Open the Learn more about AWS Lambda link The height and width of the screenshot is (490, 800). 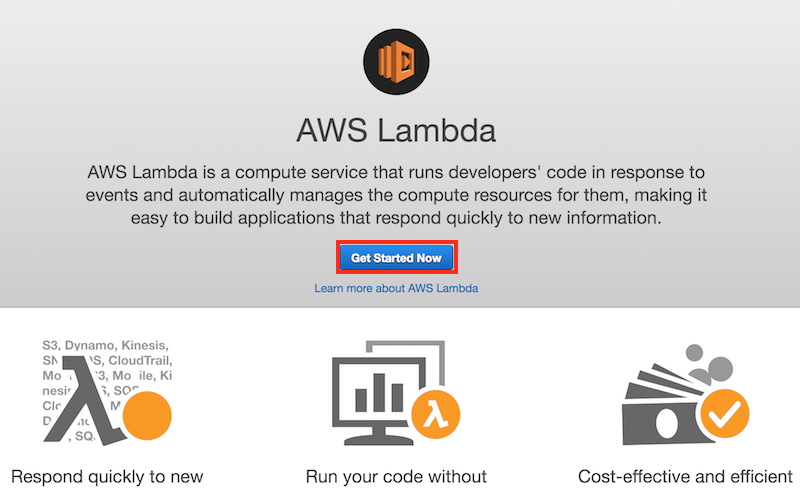point(396,288)
